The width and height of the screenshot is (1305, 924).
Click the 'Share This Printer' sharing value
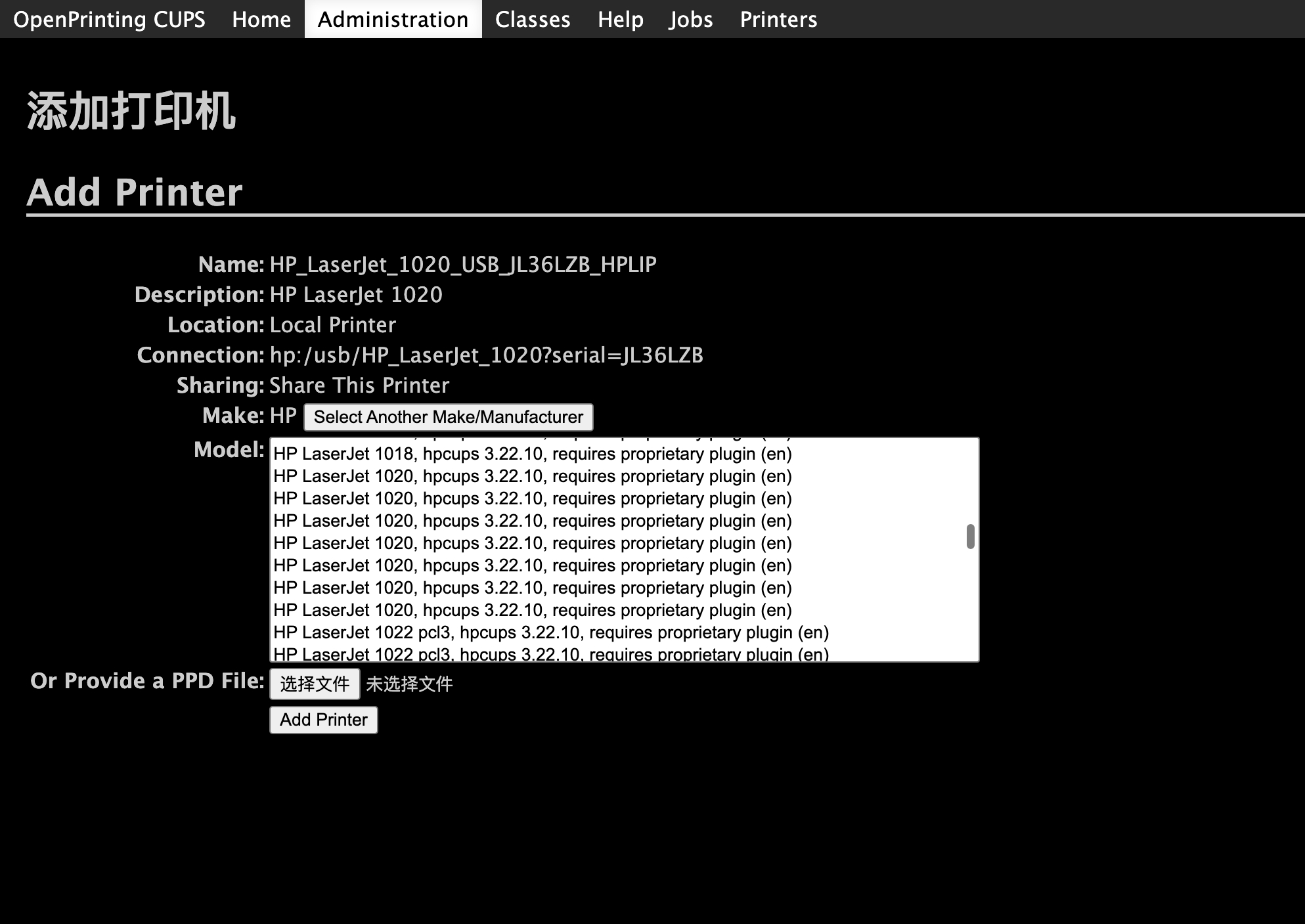click(359, 385)
